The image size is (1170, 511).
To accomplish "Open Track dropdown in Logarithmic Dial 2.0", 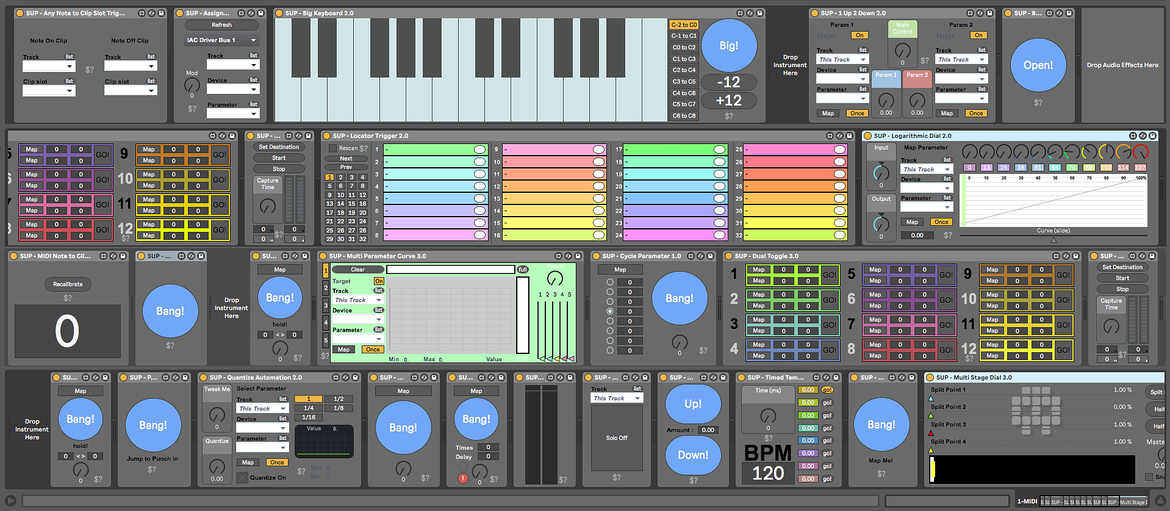I will pos(927,169).
